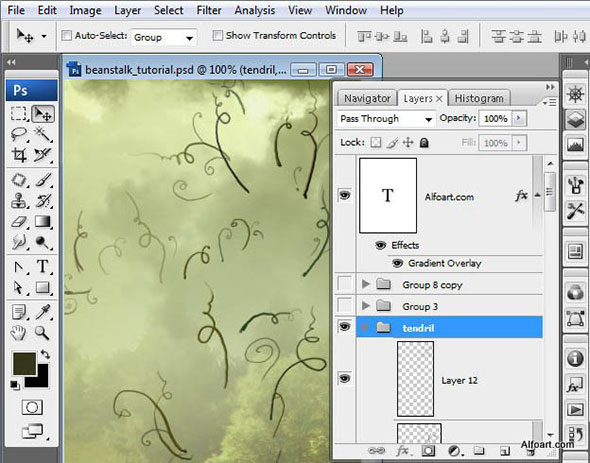
Task: Select the Brush tool
Action: tap(43, 180)
